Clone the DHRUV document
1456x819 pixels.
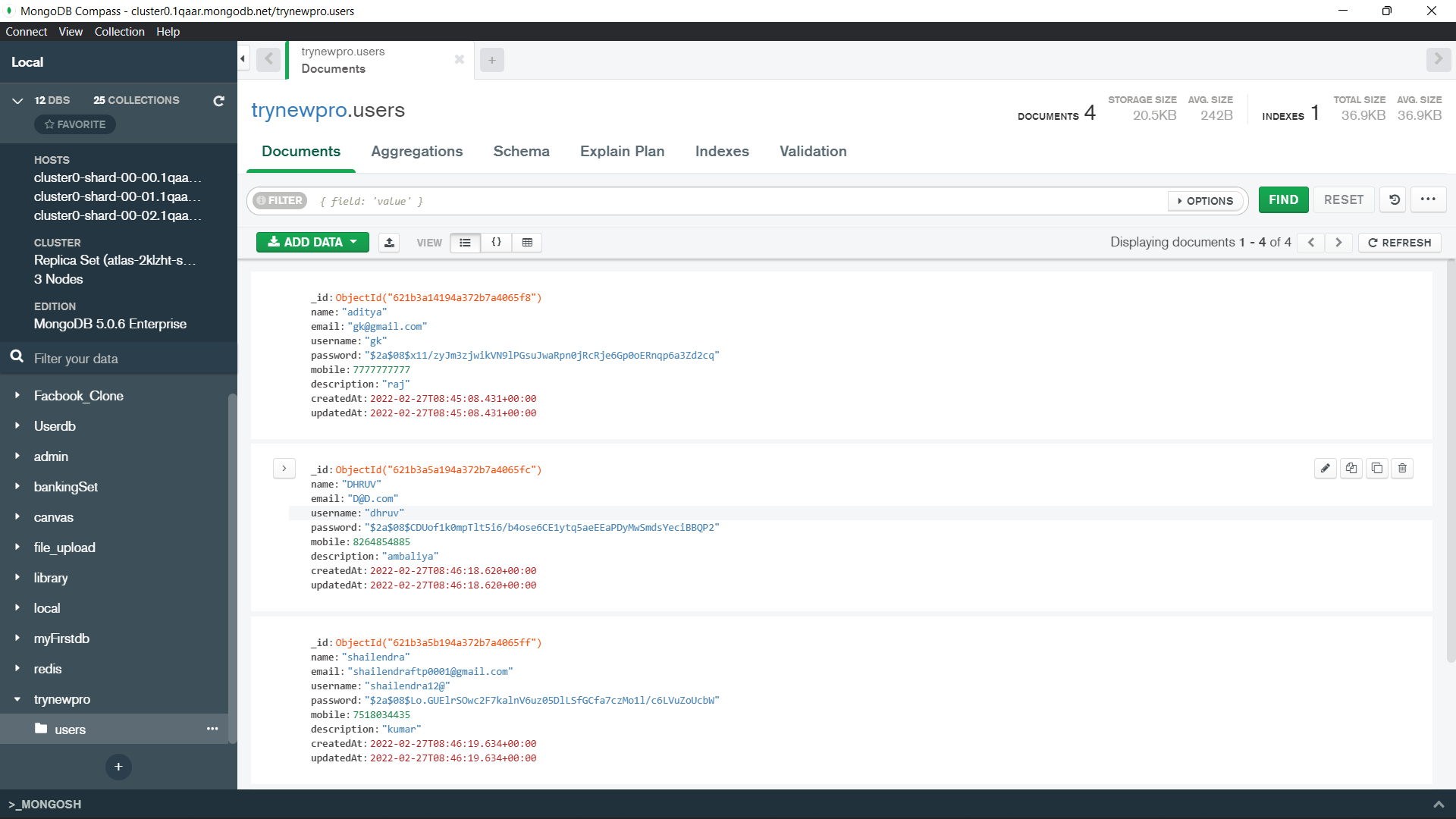point(1376,468)
